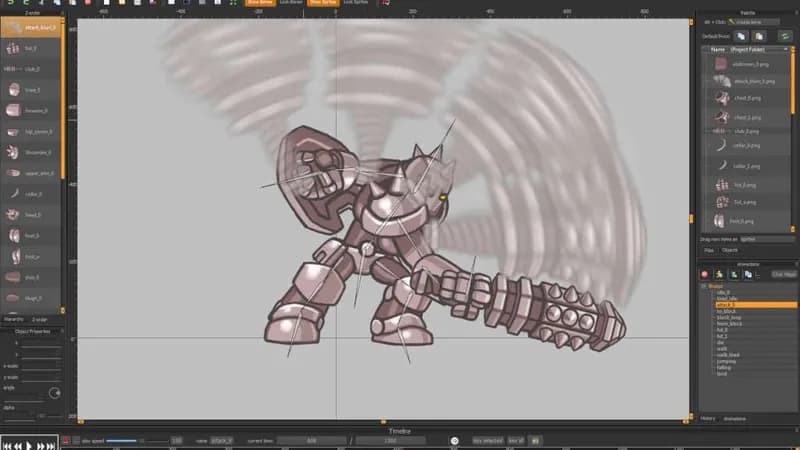Select chest_1.png in the Palette
Screen dimensions: 800x450
(747, 117)
